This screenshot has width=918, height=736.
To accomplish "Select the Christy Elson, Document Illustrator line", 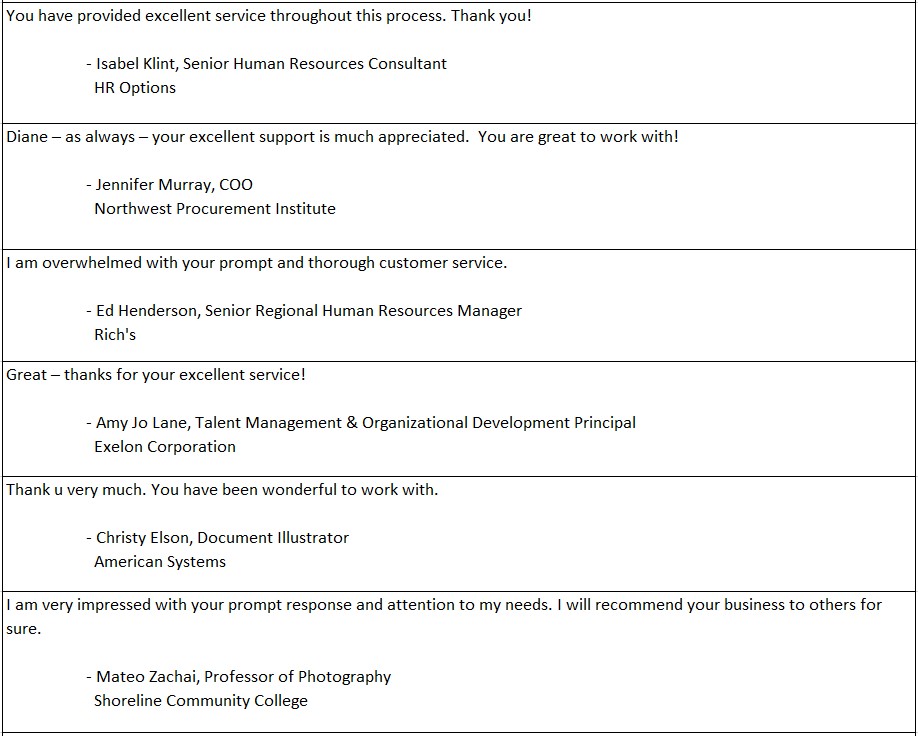I will [218, 538].
